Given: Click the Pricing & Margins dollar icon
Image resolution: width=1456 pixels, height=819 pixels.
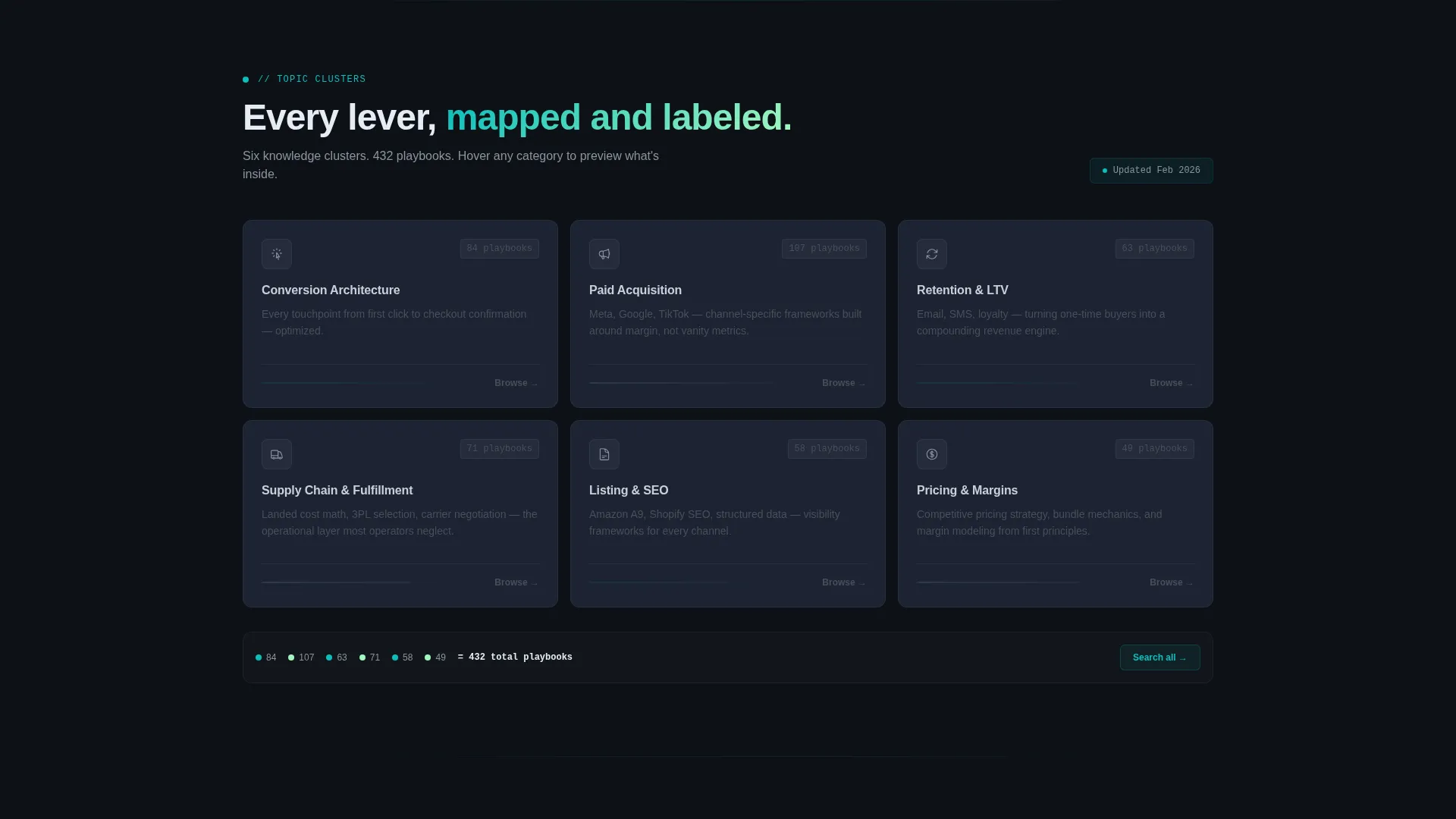Looking at the screenshot, I should click(932, 454).
